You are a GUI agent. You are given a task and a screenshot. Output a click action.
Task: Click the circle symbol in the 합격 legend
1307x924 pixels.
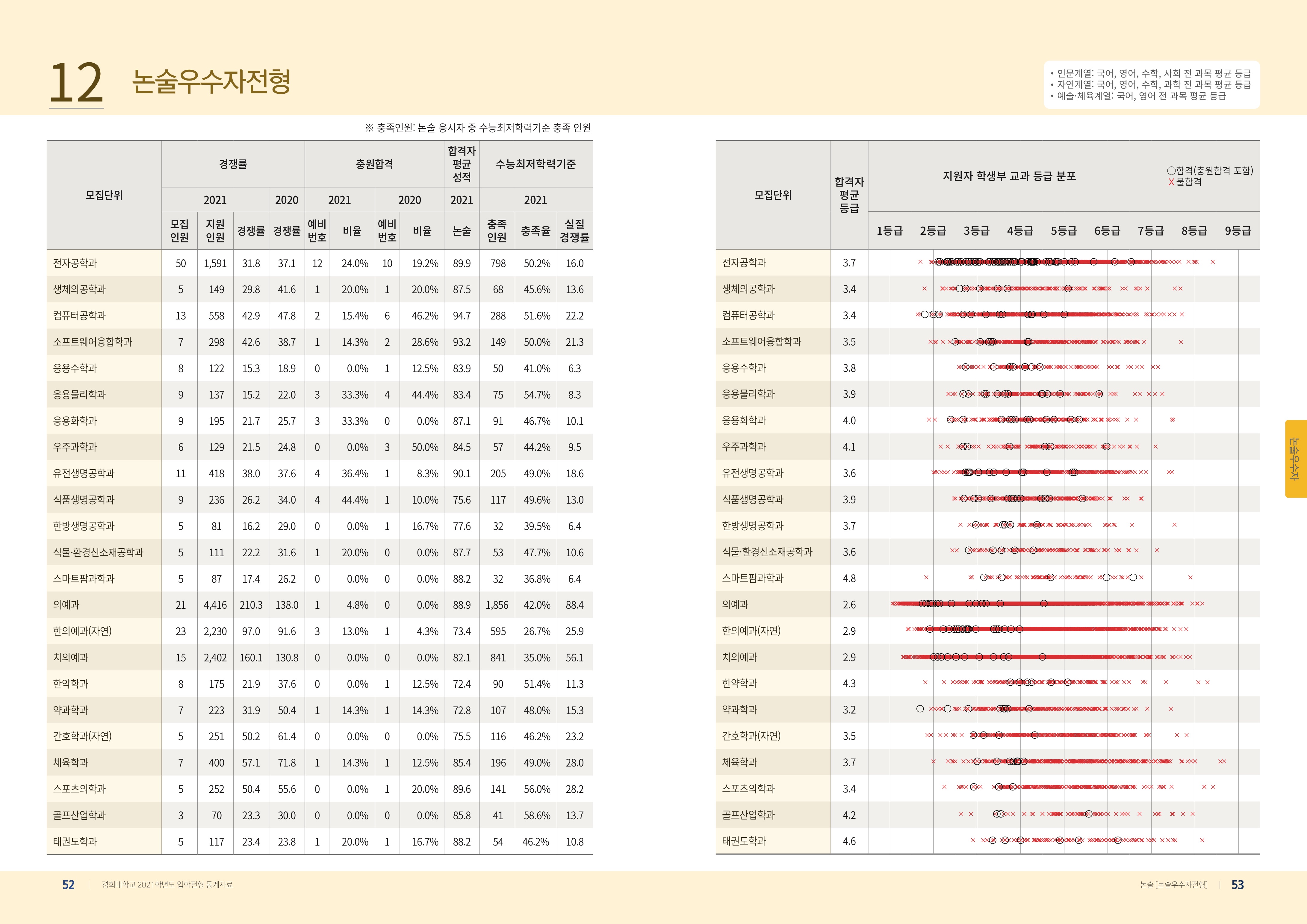tap(1171, 171)
